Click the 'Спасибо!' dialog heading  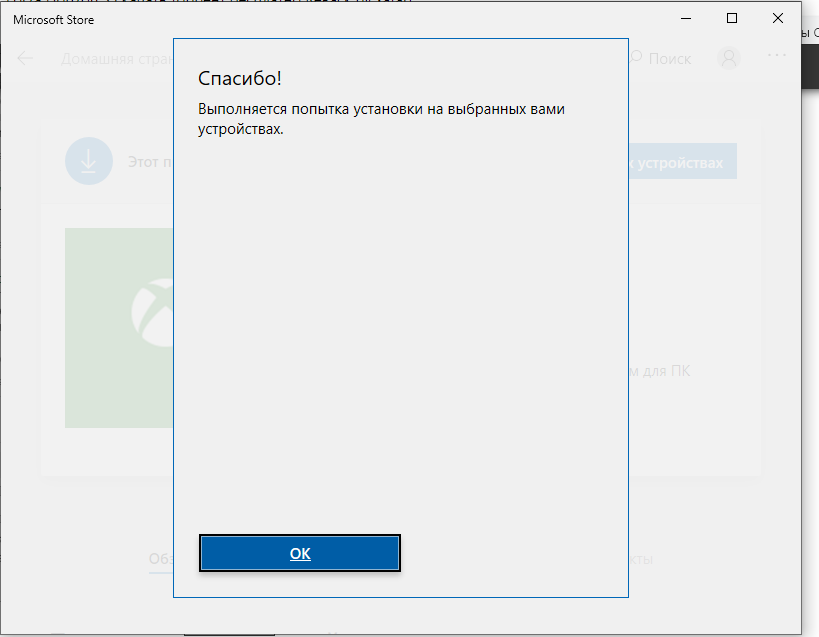tap(240, 79)
